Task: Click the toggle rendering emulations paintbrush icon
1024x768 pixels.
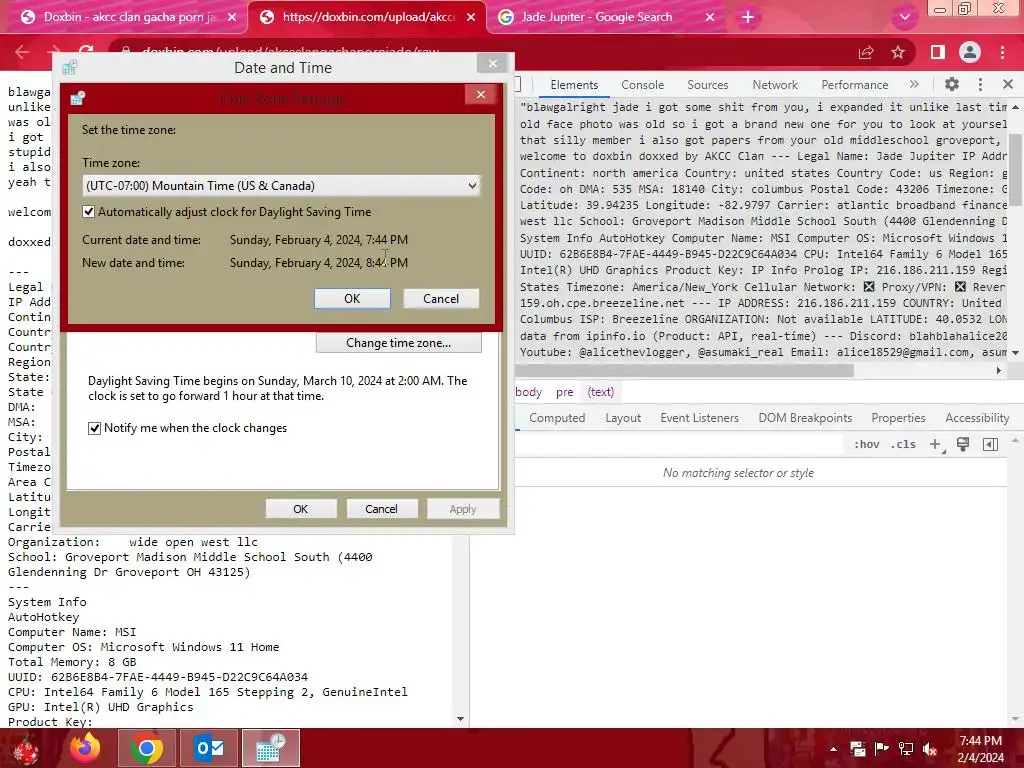Action: point(963,444)
